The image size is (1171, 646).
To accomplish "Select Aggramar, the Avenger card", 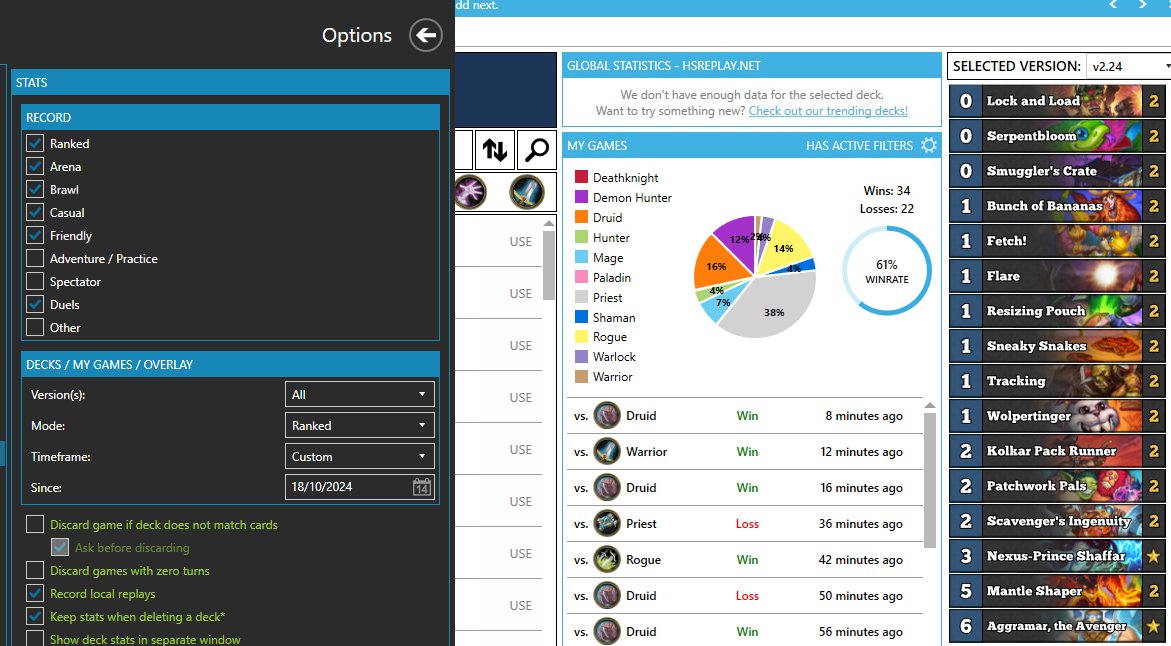I will (1057, 626).
